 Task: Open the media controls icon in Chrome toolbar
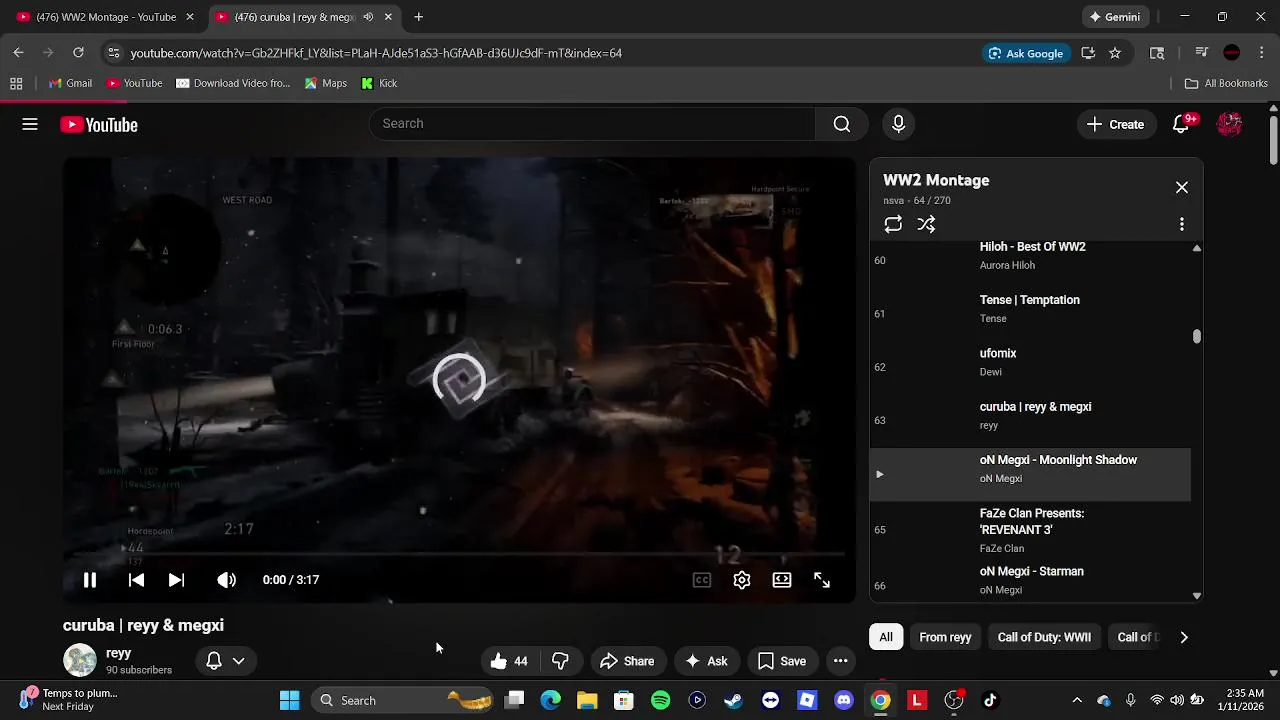tap(1201, 53)
